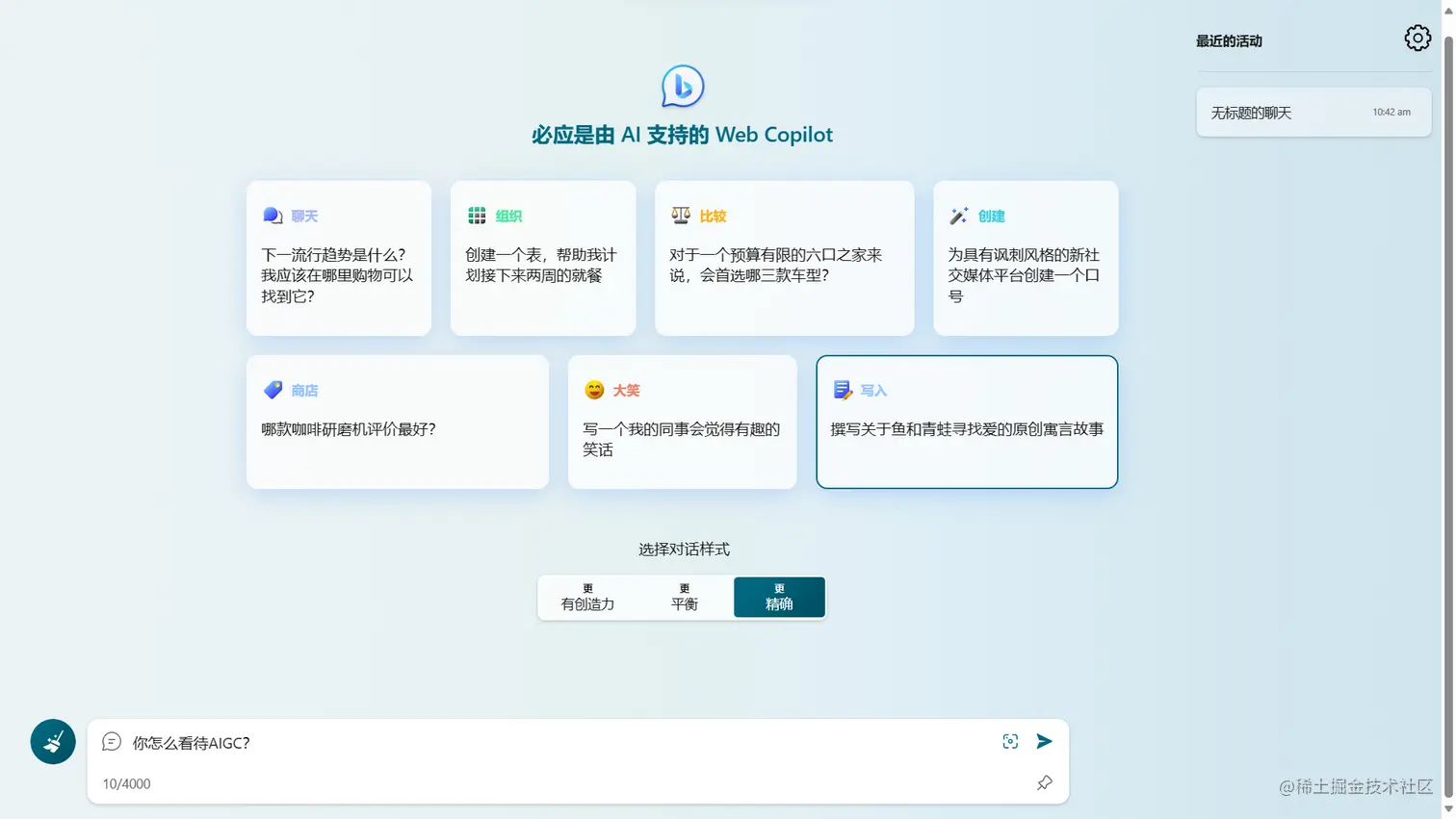Click the 大笑 laughing emoji icon

pyautogui.click(x=594, y=390)
